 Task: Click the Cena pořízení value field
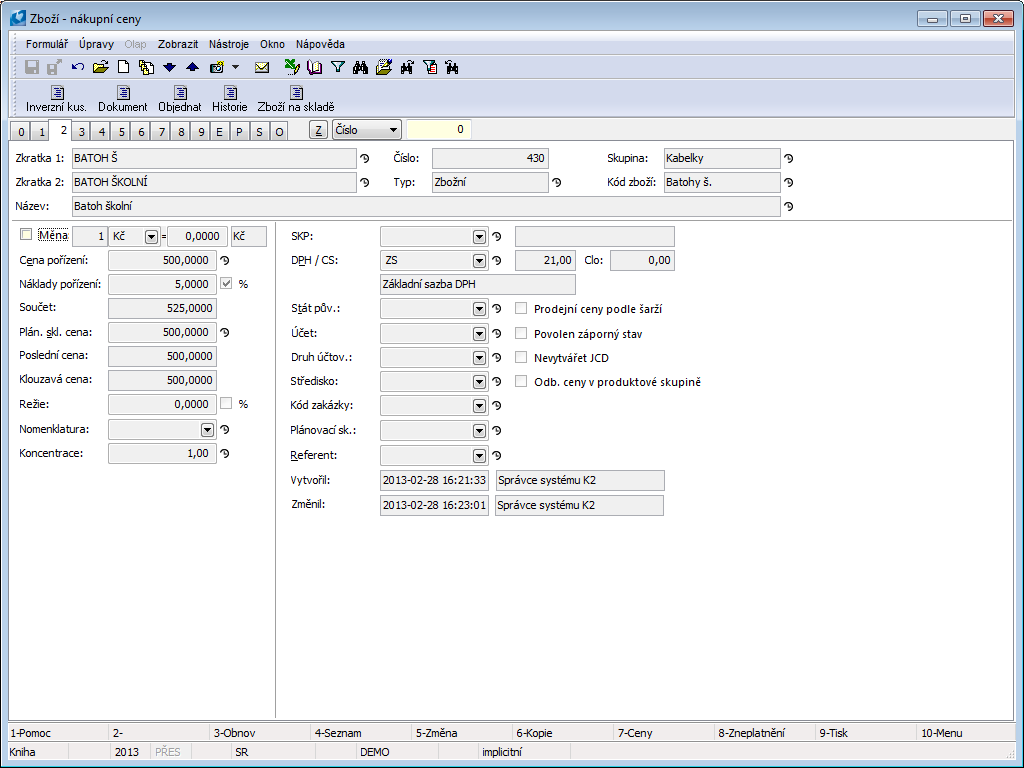(x=161, y=260)
